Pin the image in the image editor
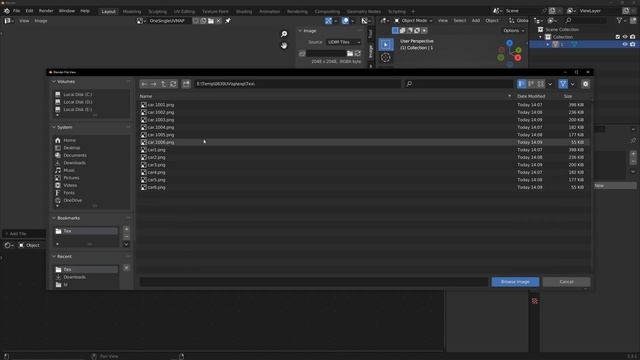 (228, 21)
